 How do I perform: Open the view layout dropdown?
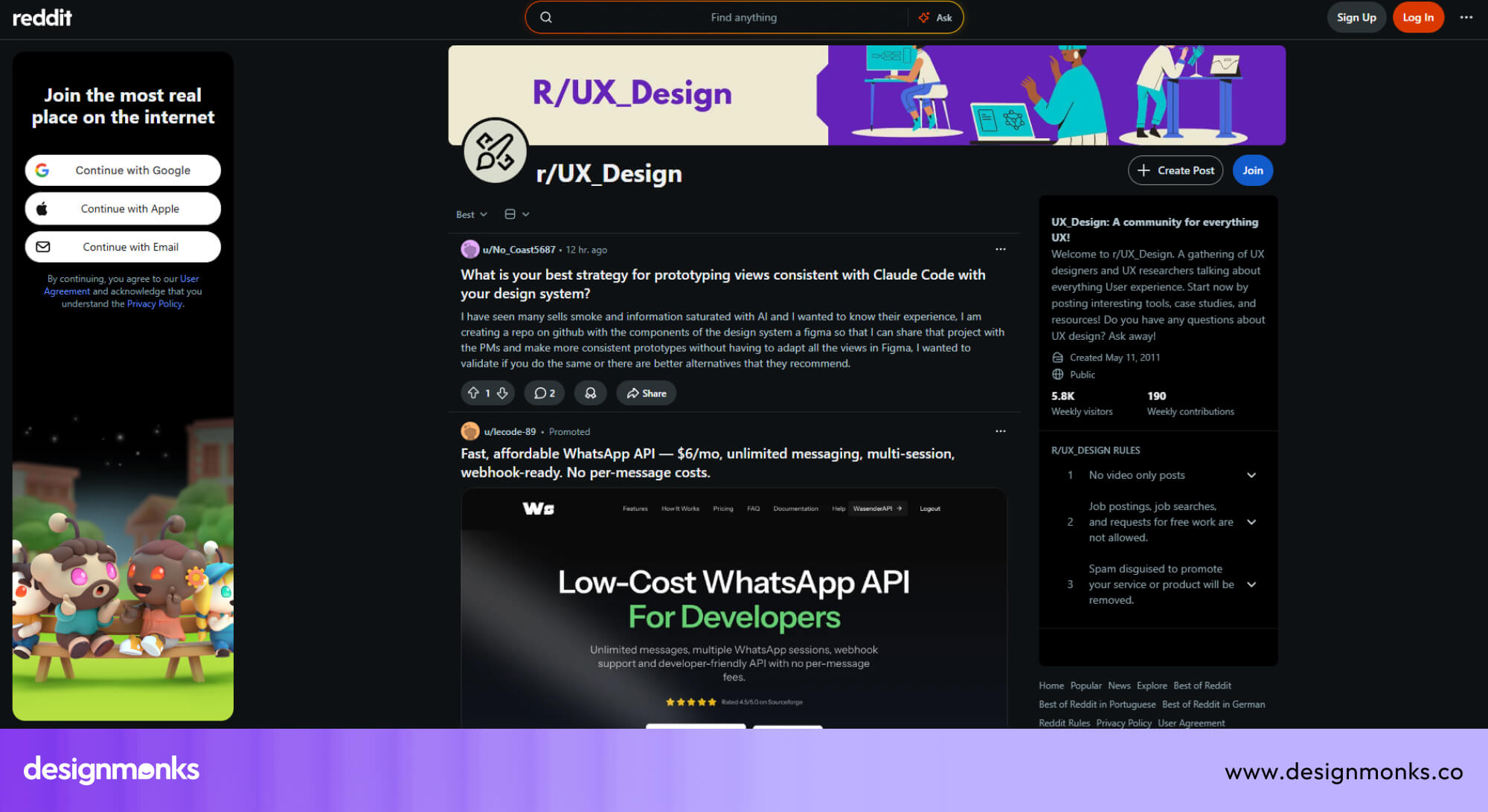[517, 214]
